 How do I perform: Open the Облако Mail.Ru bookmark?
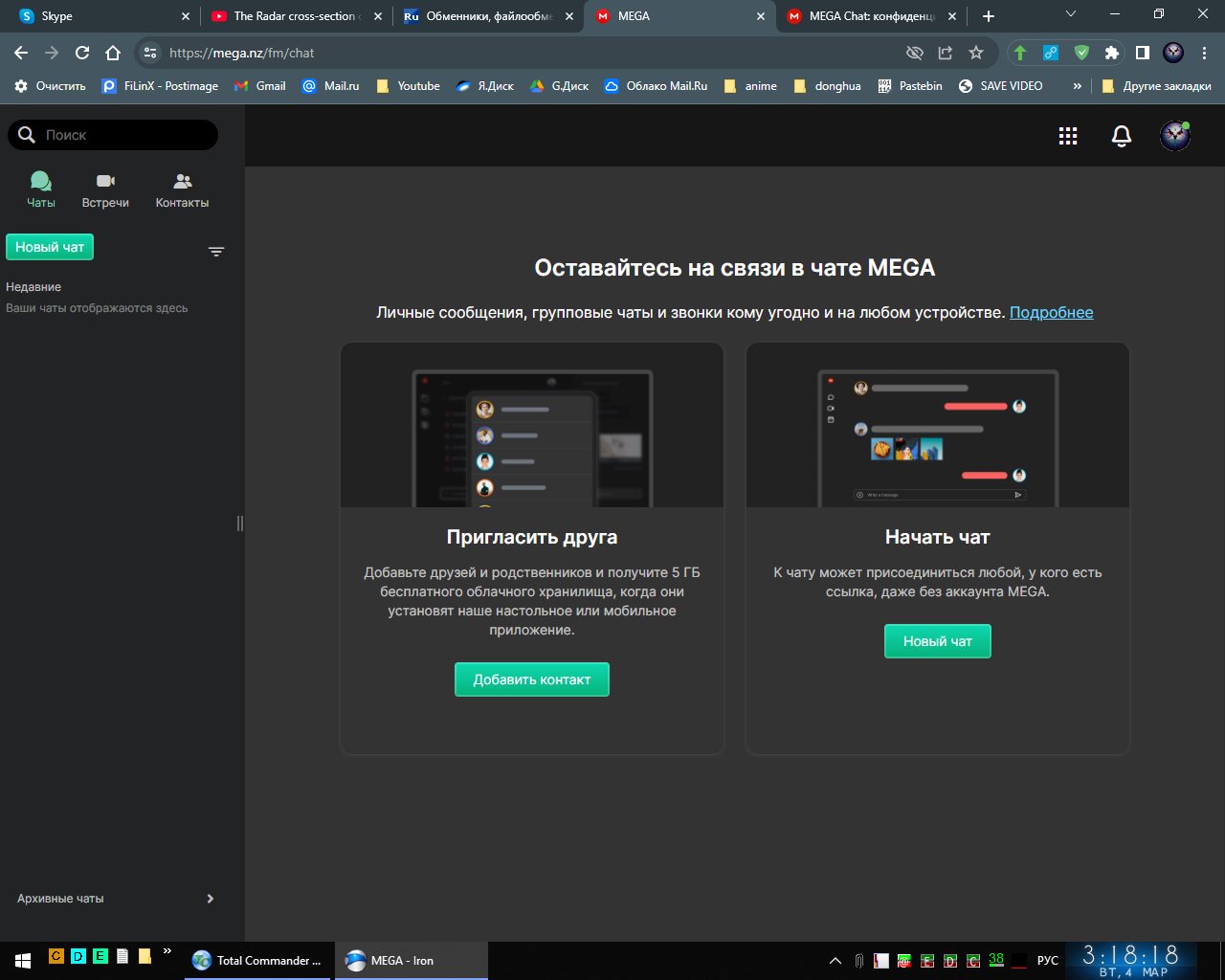point(657,85)
